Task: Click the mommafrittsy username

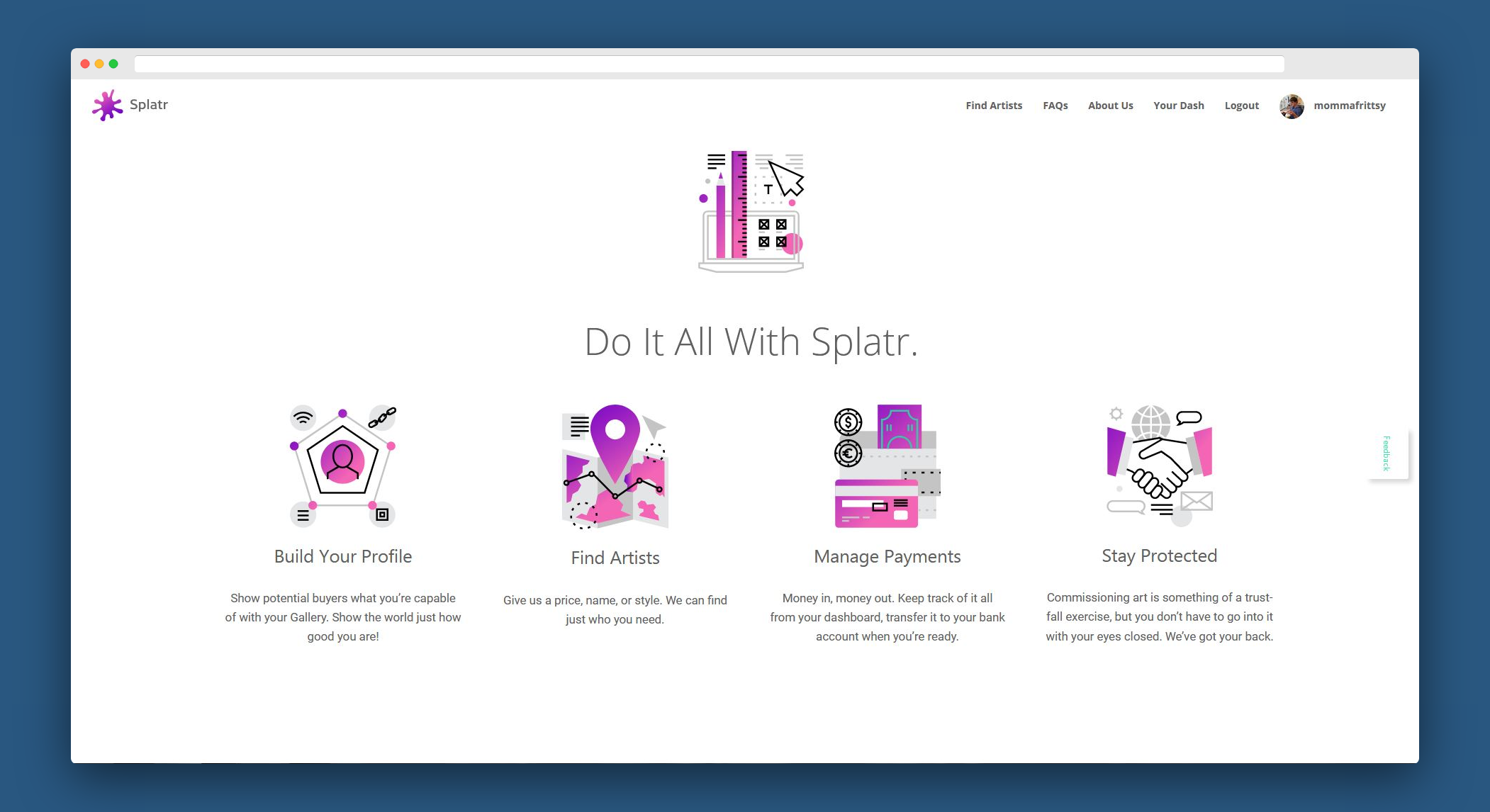Action: (1349, 106)
